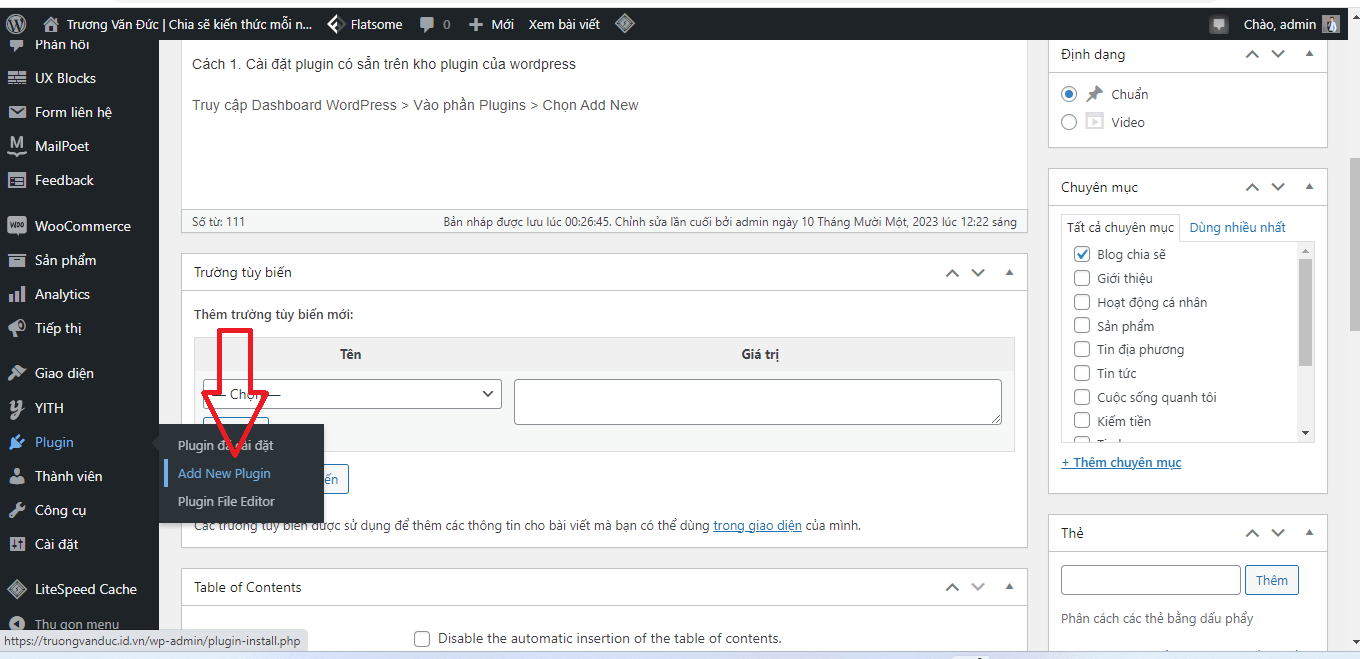Enable disabling automatic table of contents insertion
Viewport: 1360px width, 659px height.
click(x=422, y=638)
